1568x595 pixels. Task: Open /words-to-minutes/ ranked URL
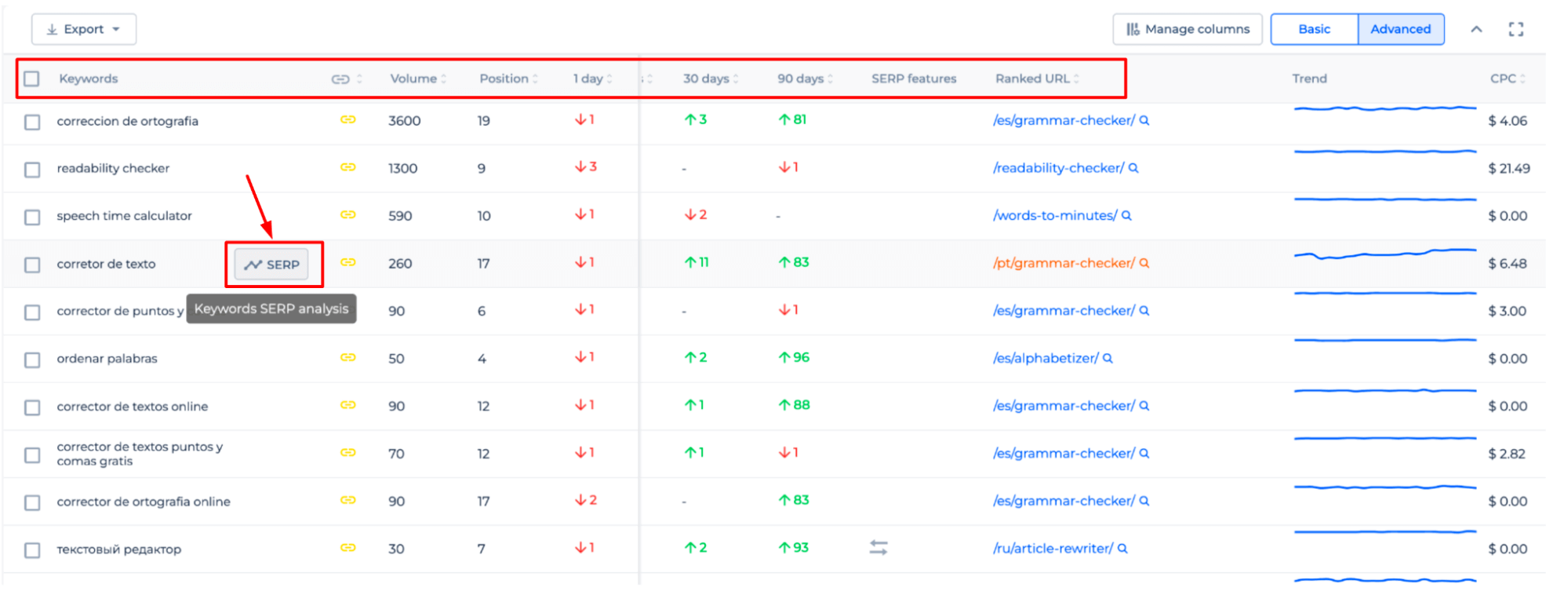pos(1055,215)
